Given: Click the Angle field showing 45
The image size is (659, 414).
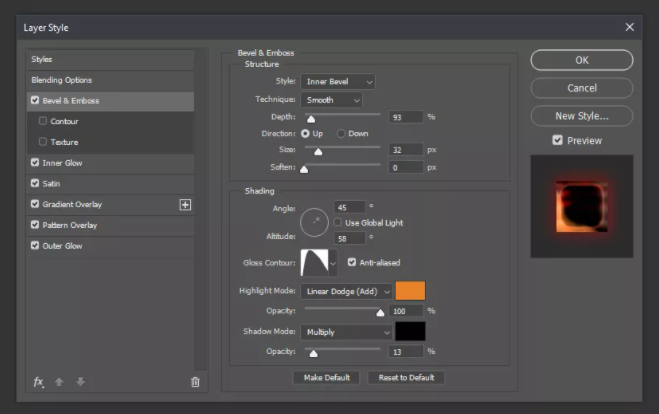Looking at the screenshot, I should click(349, 207).
